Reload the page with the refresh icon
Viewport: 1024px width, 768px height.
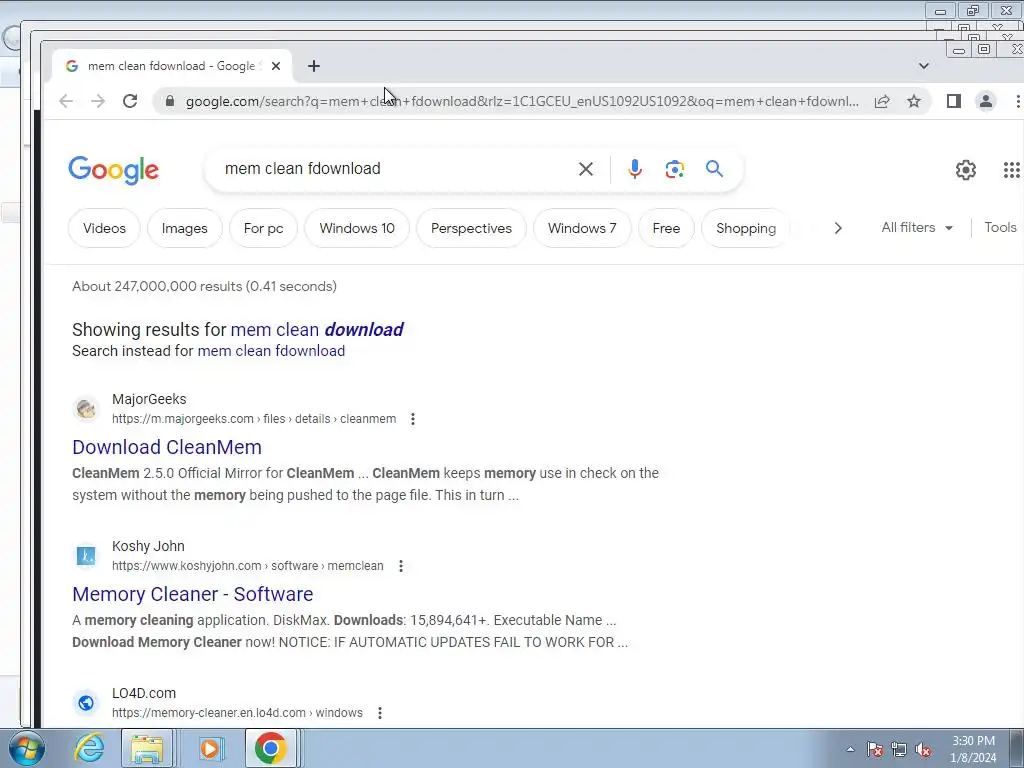[x=130, y=101]
